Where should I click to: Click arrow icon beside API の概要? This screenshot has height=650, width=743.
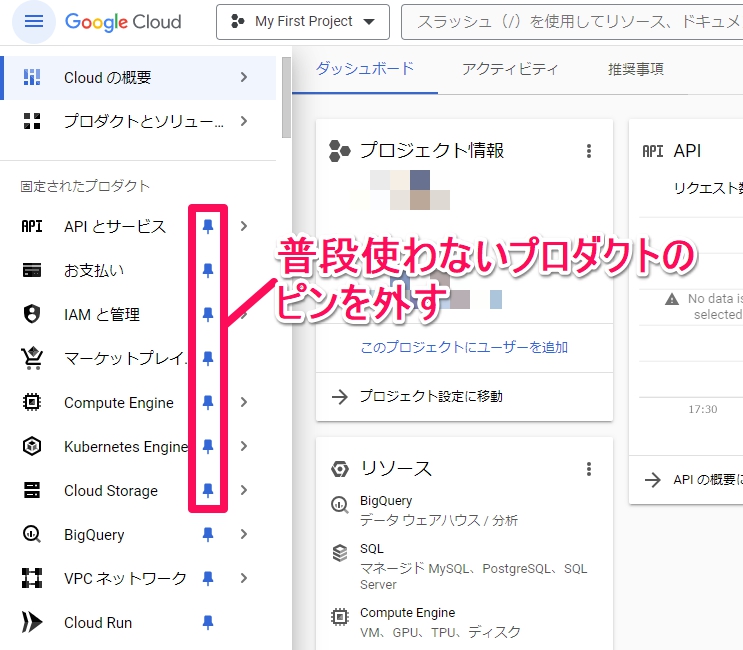[652, 480]
